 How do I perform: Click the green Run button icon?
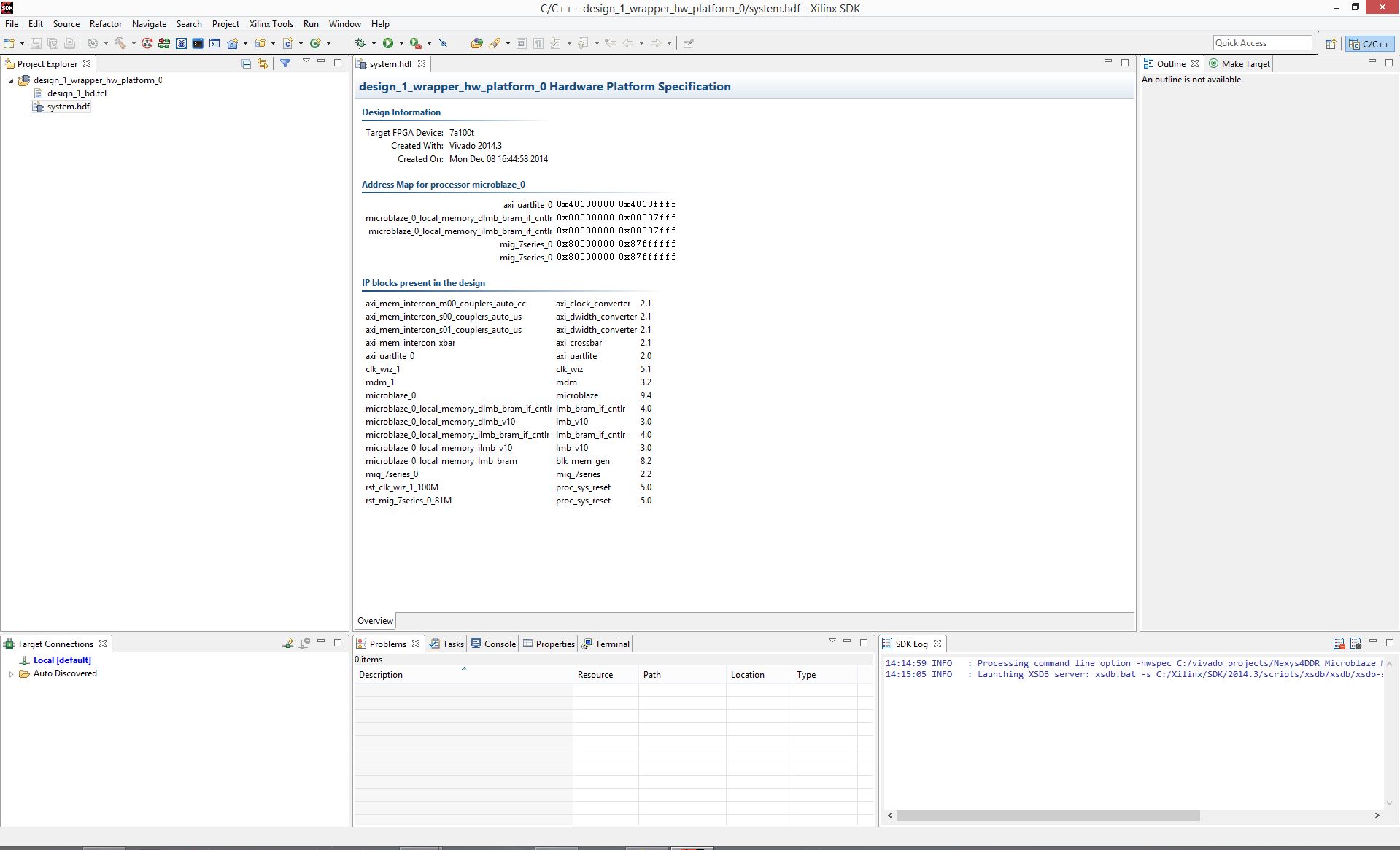[x=388, y=43]
